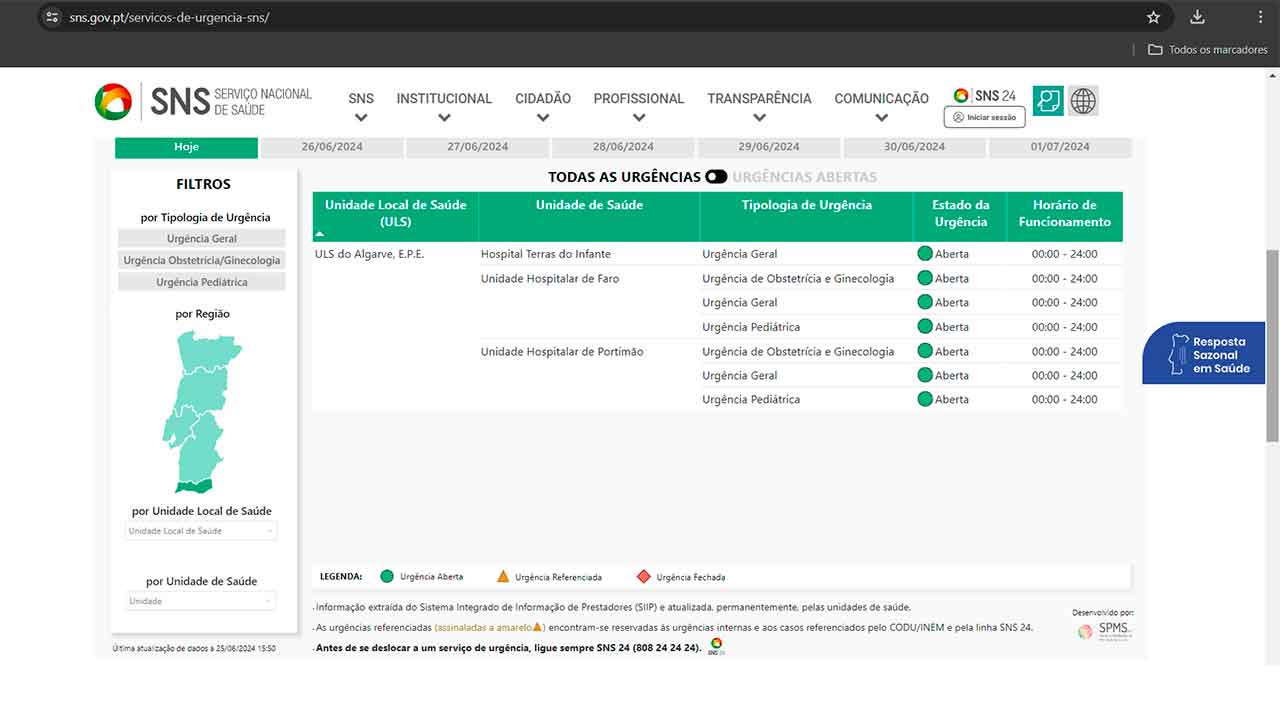Bookmark page with the star icon

(x=1153, y=17)
